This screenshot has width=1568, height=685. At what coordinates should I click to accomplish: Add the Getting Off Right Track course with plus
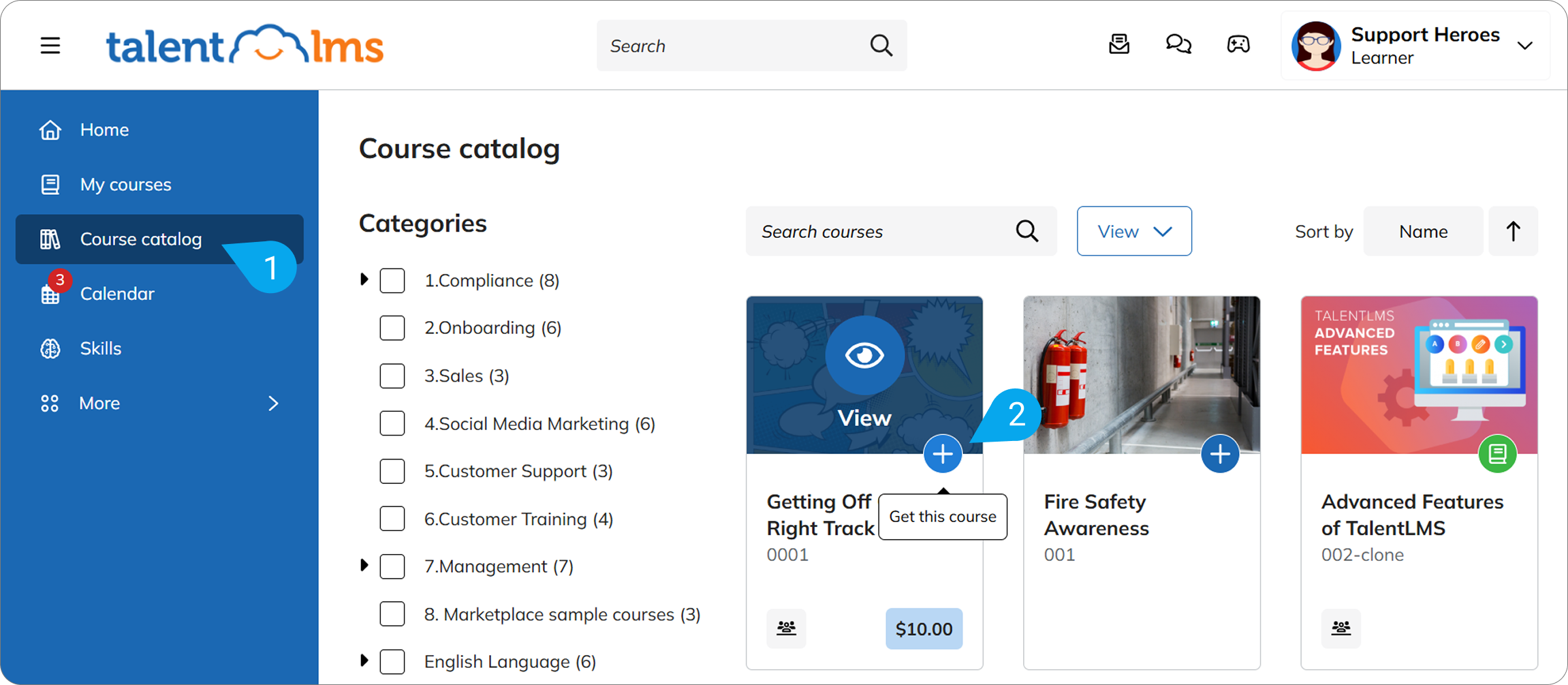(943, 454)
